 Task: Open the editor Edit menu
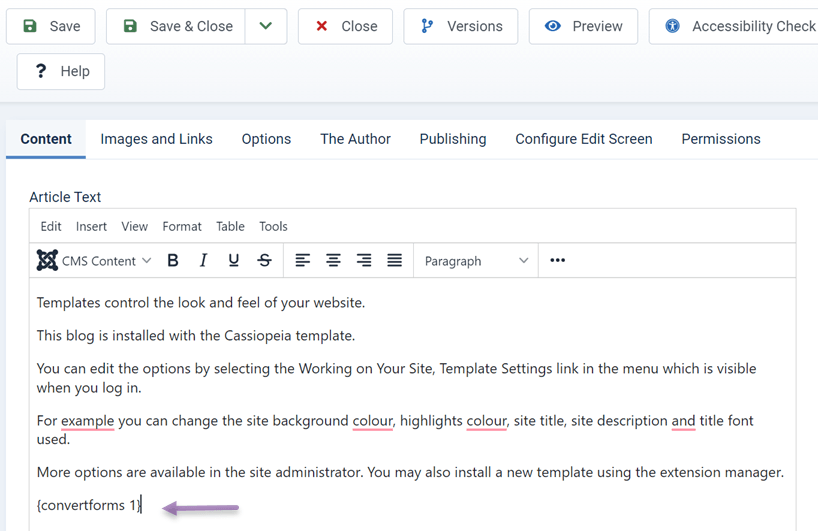51,226
